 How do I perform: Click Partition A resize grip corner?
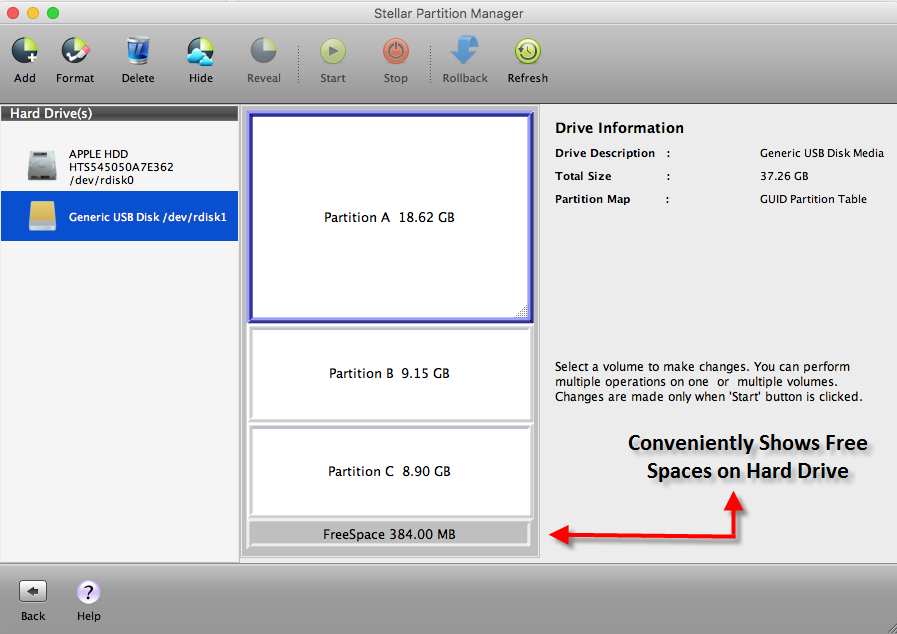(x=521, y=311)
